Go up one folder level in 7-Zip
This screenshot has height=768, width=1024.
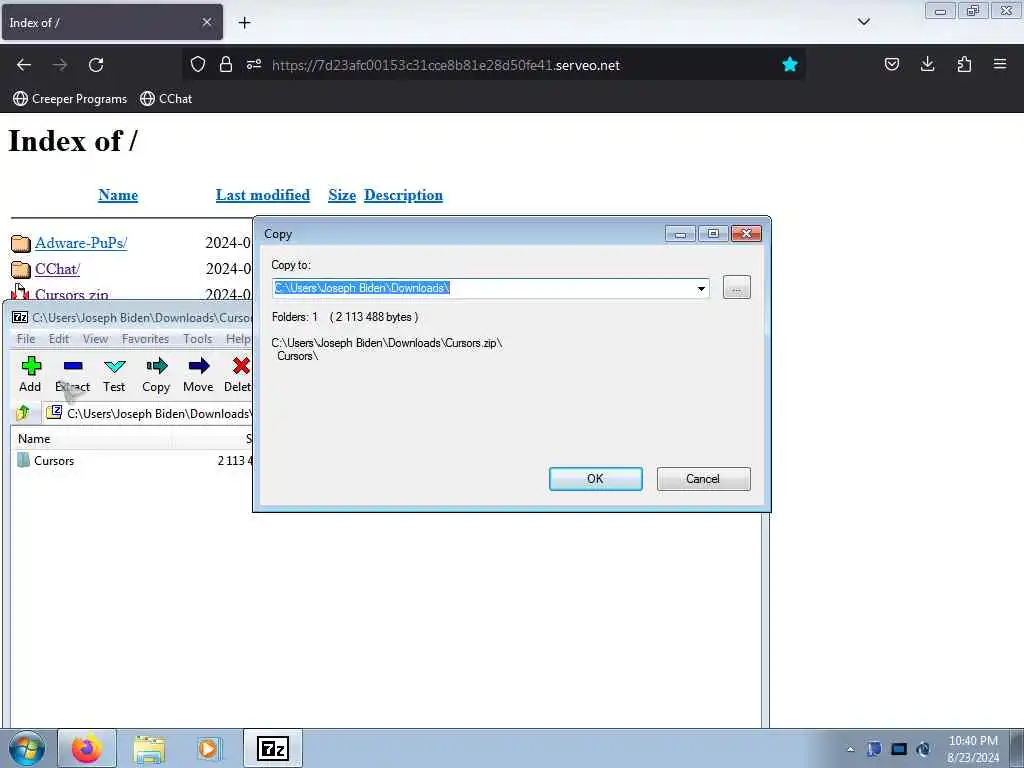tap(24, 413)
